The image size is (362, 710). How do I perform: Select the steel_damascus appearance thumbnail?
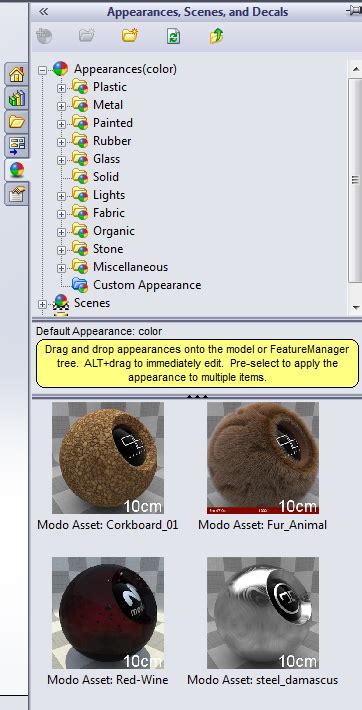(x=263, y=613)
